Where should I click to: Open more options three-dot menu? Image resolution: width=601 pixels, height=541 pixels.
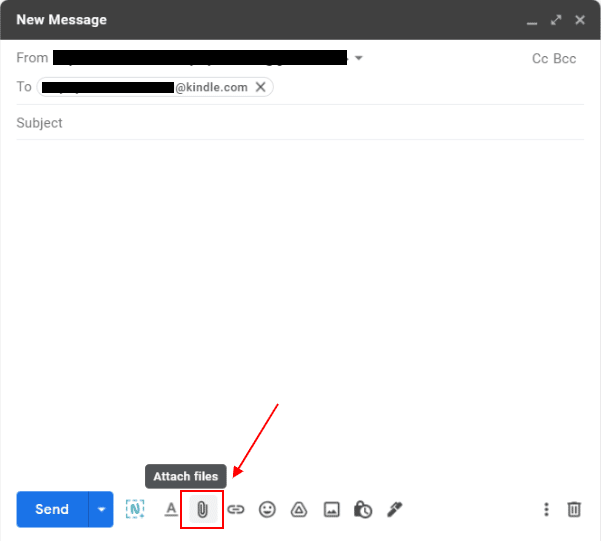[x=546, y=510]
